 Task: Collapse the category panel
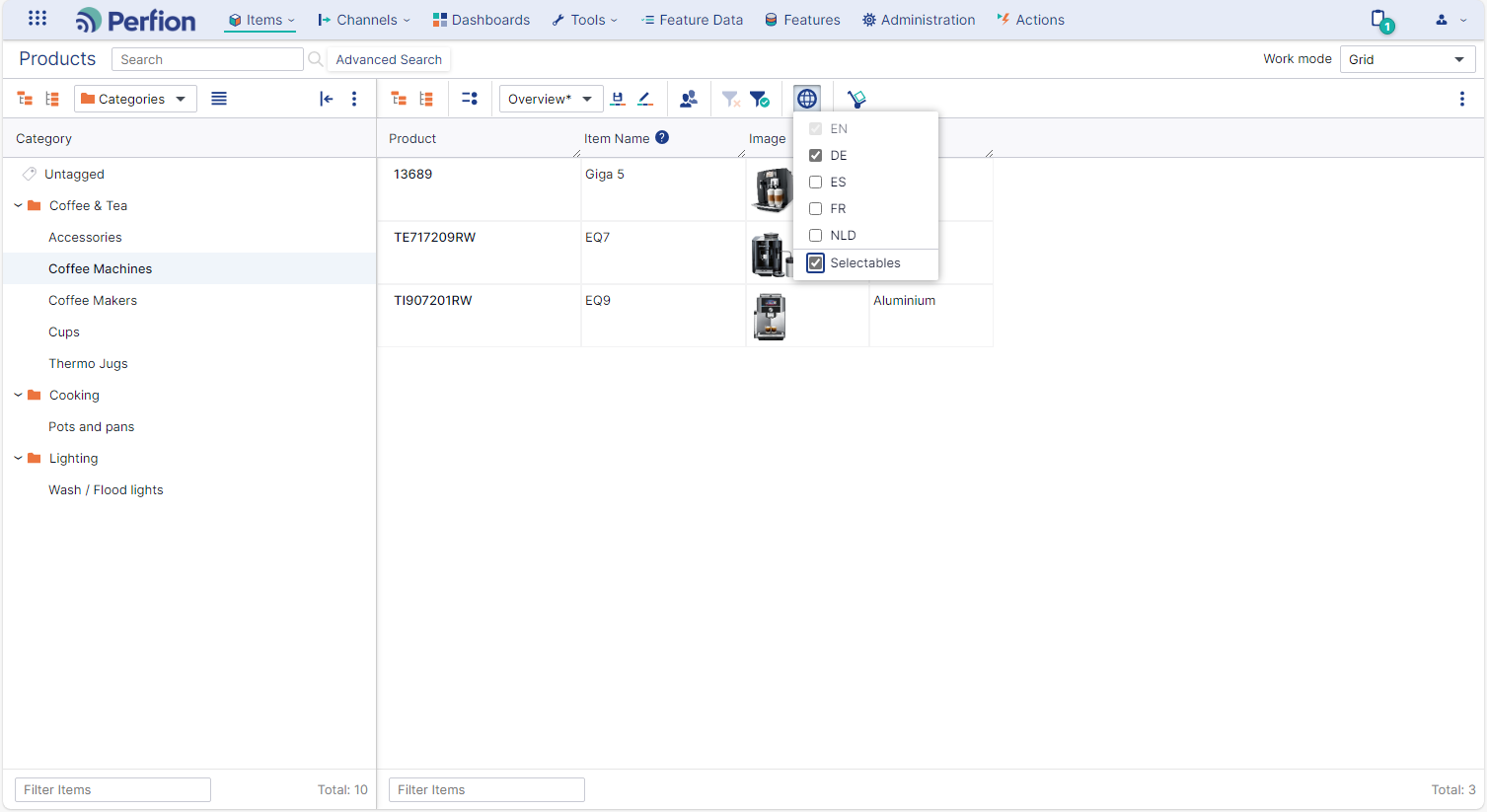tap(327, 99)
